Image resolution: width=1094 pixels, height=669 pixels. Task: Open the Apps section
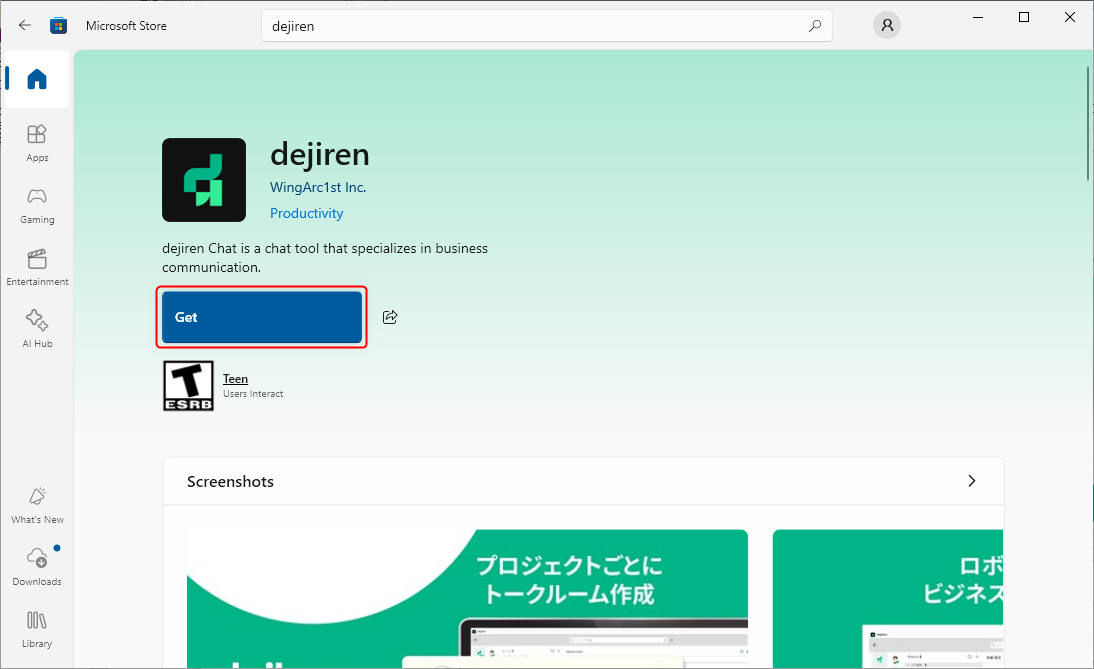click(x=37, y=143)
